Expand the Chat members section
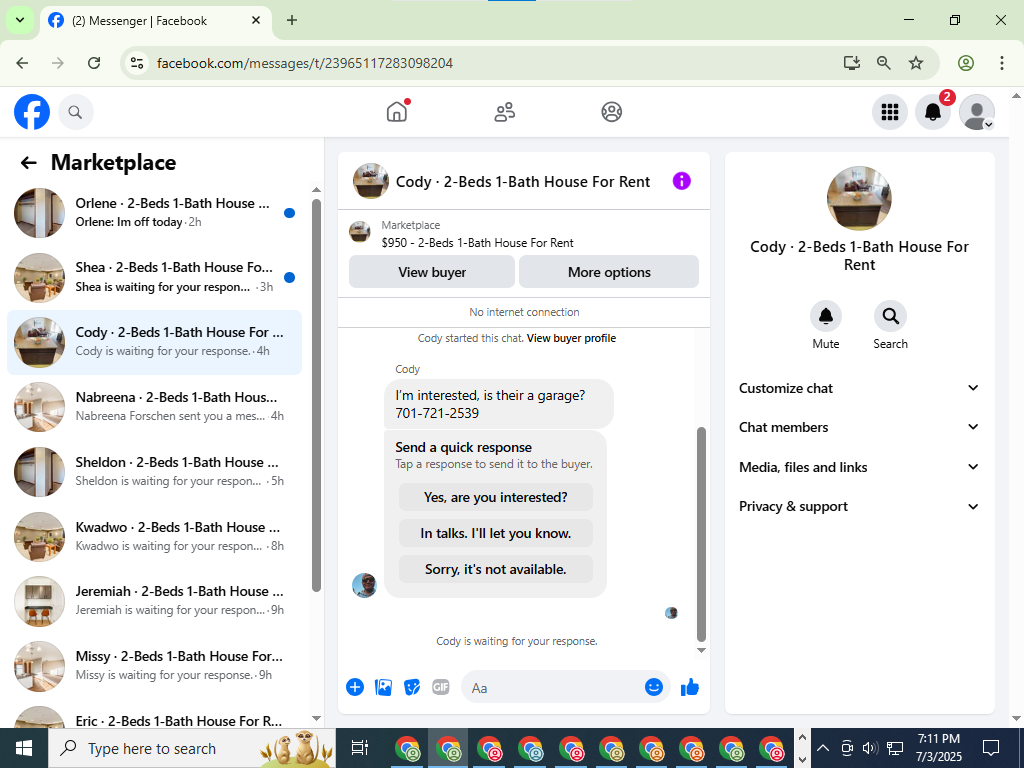 click(859, 427)
